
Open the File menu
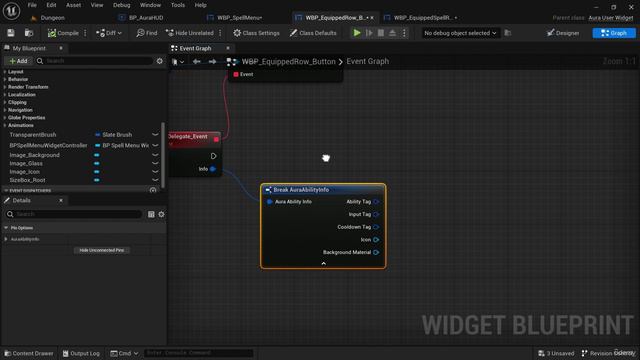32,5
